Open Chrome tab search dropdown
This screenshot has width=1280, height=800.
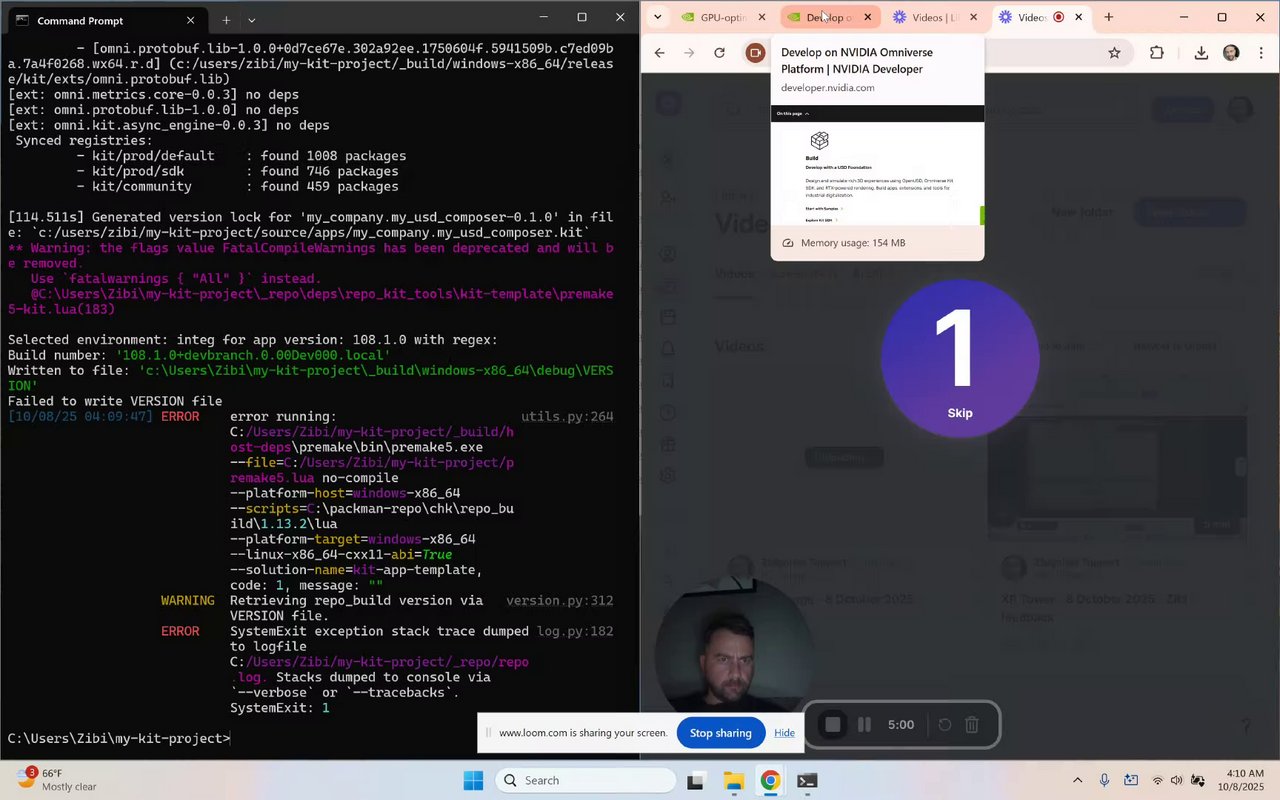[x=657, y=17]
